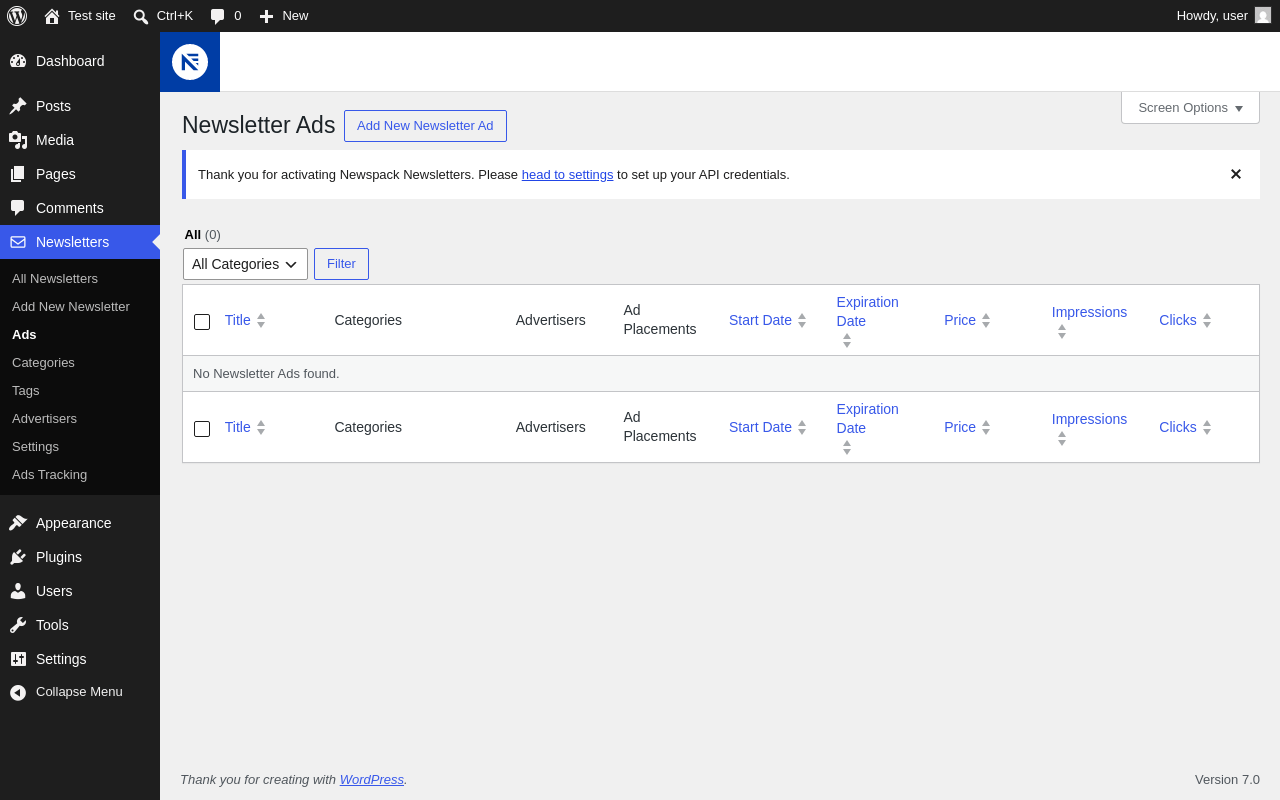Viewport: 1280px width, 800px height.
Task: Click the WordPress logo in admin bar
Action: point(17,16)
